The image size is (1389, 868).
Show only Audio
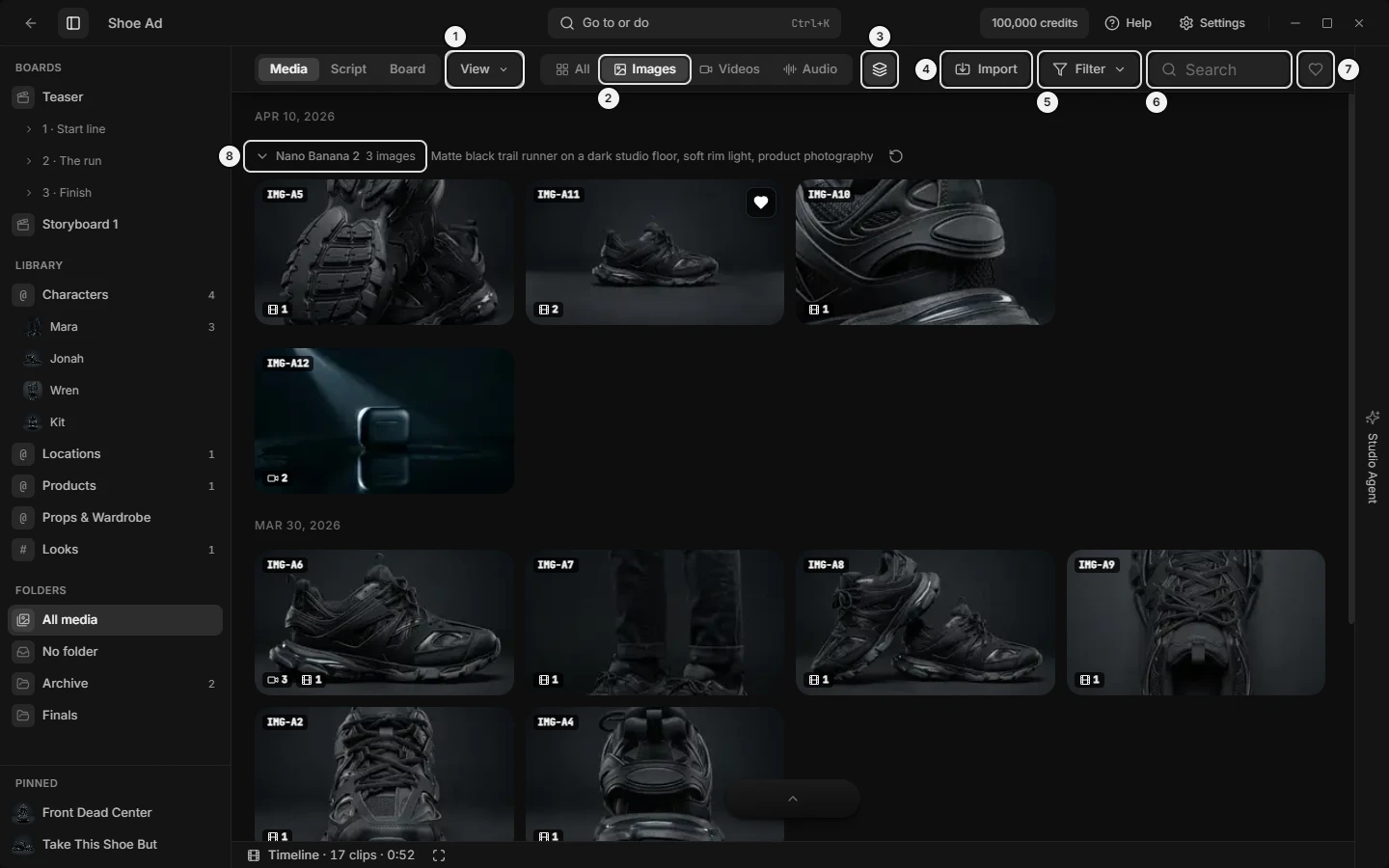coord(810,69)
